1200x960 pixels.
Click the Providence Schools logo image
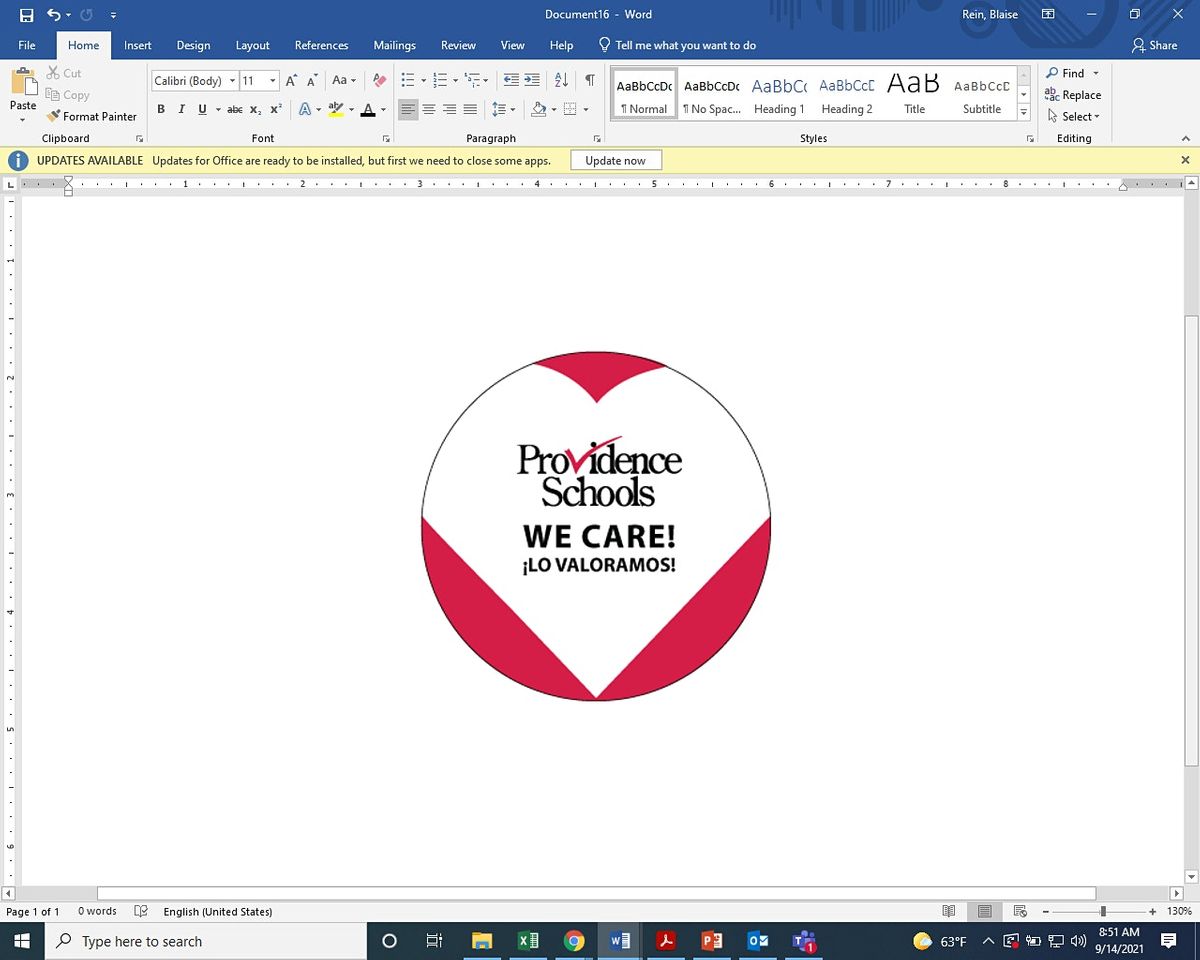596,526
